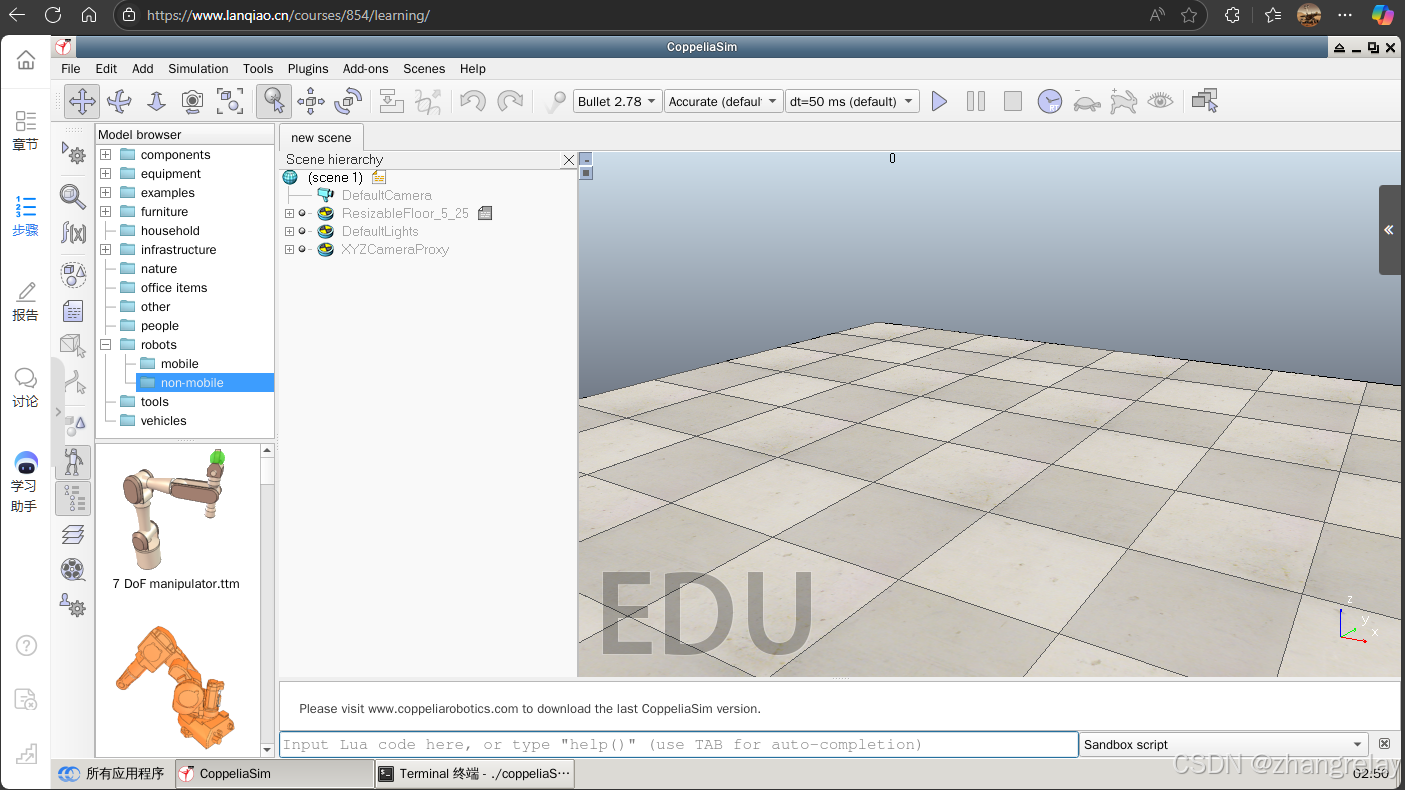
Task: Select the object shift/translate tool
Action: click(311, 101)
